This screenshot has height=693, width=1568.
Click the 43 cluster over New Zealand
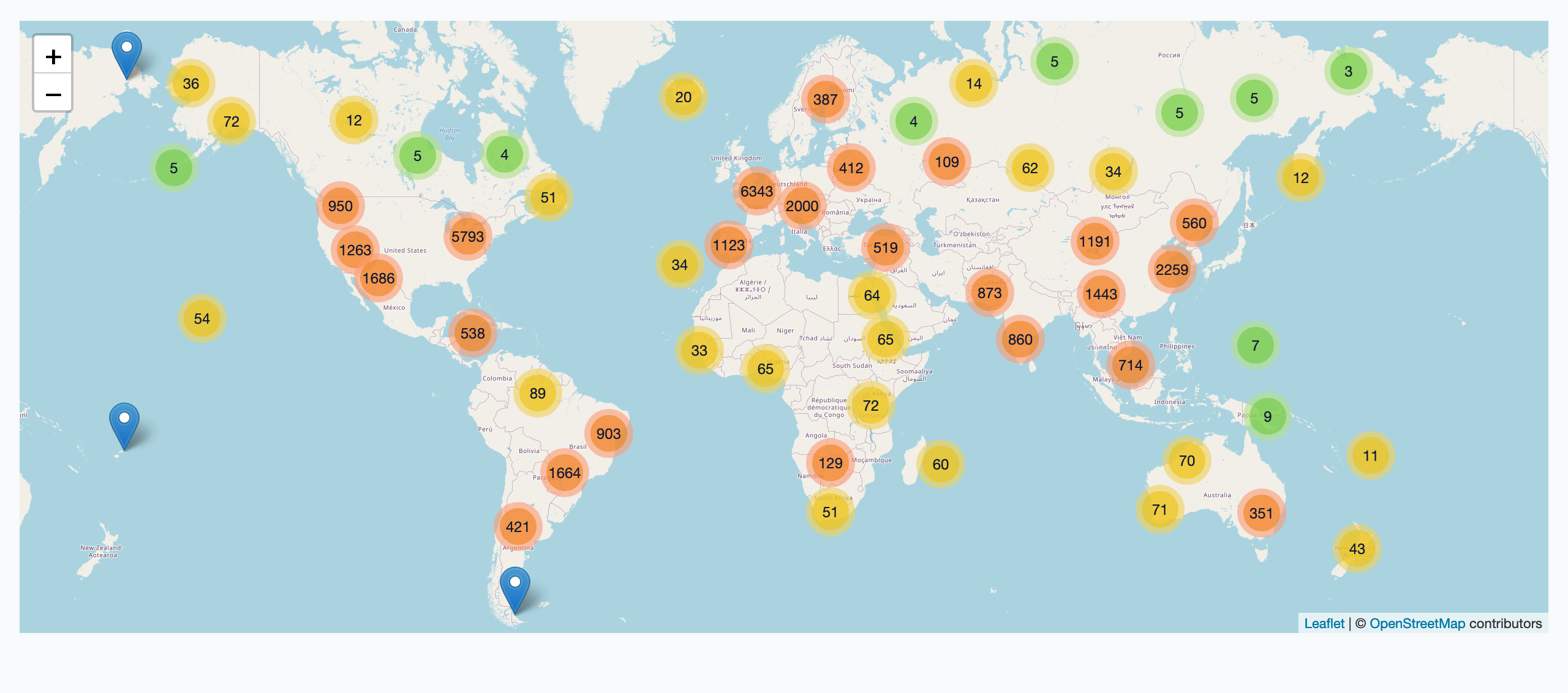tap(1357, 549)
